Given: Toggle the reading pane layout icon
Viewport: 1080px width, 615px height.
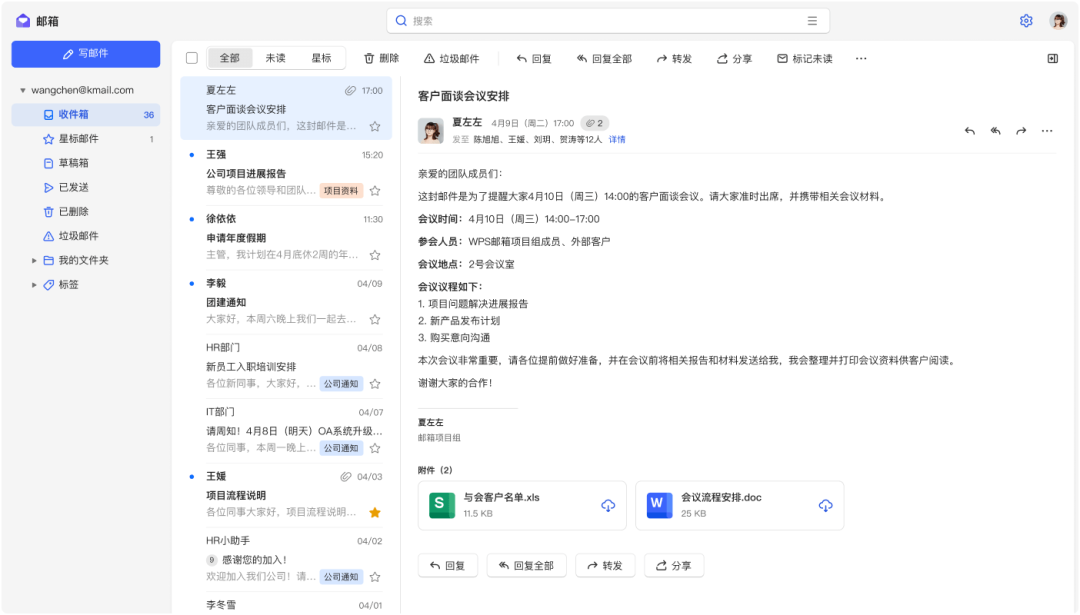Looking at the screenshot, I should tap(1052, 59).
